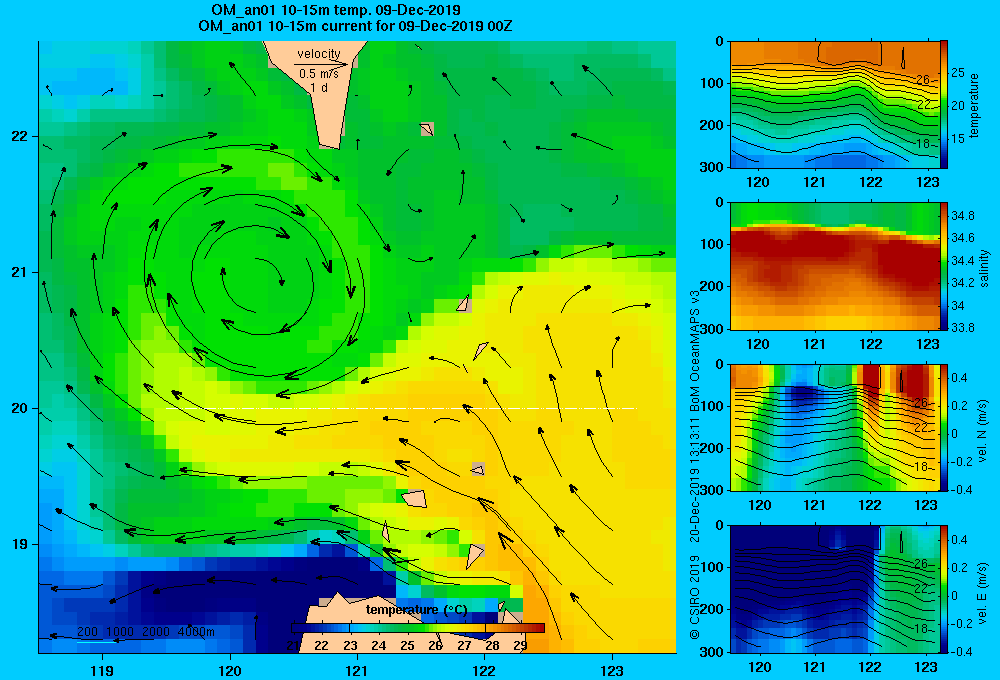This screenshot has width=1000, height=680.
Task: Click the '18' contour label in temperature panel
Action: tap(923, 144)
